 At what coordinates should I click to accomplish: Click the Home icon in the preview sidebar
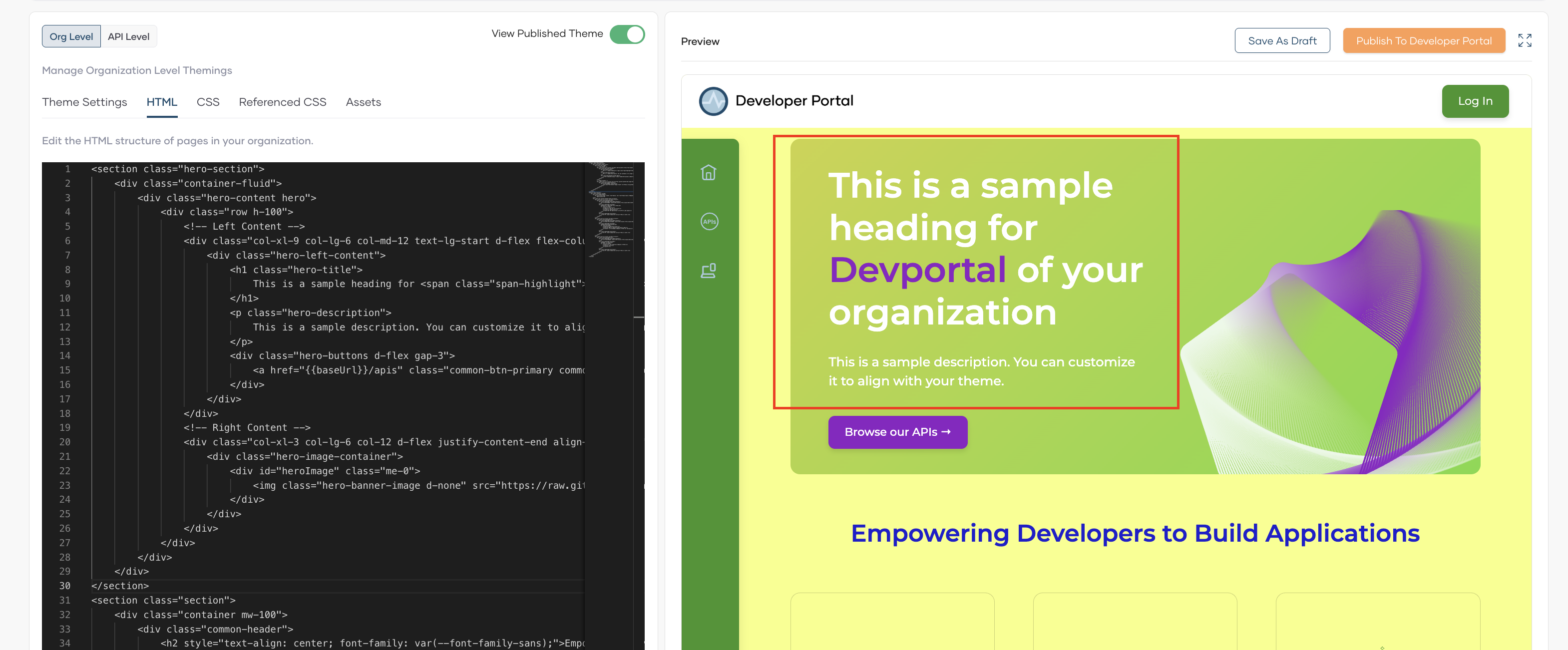coord(709,172)
